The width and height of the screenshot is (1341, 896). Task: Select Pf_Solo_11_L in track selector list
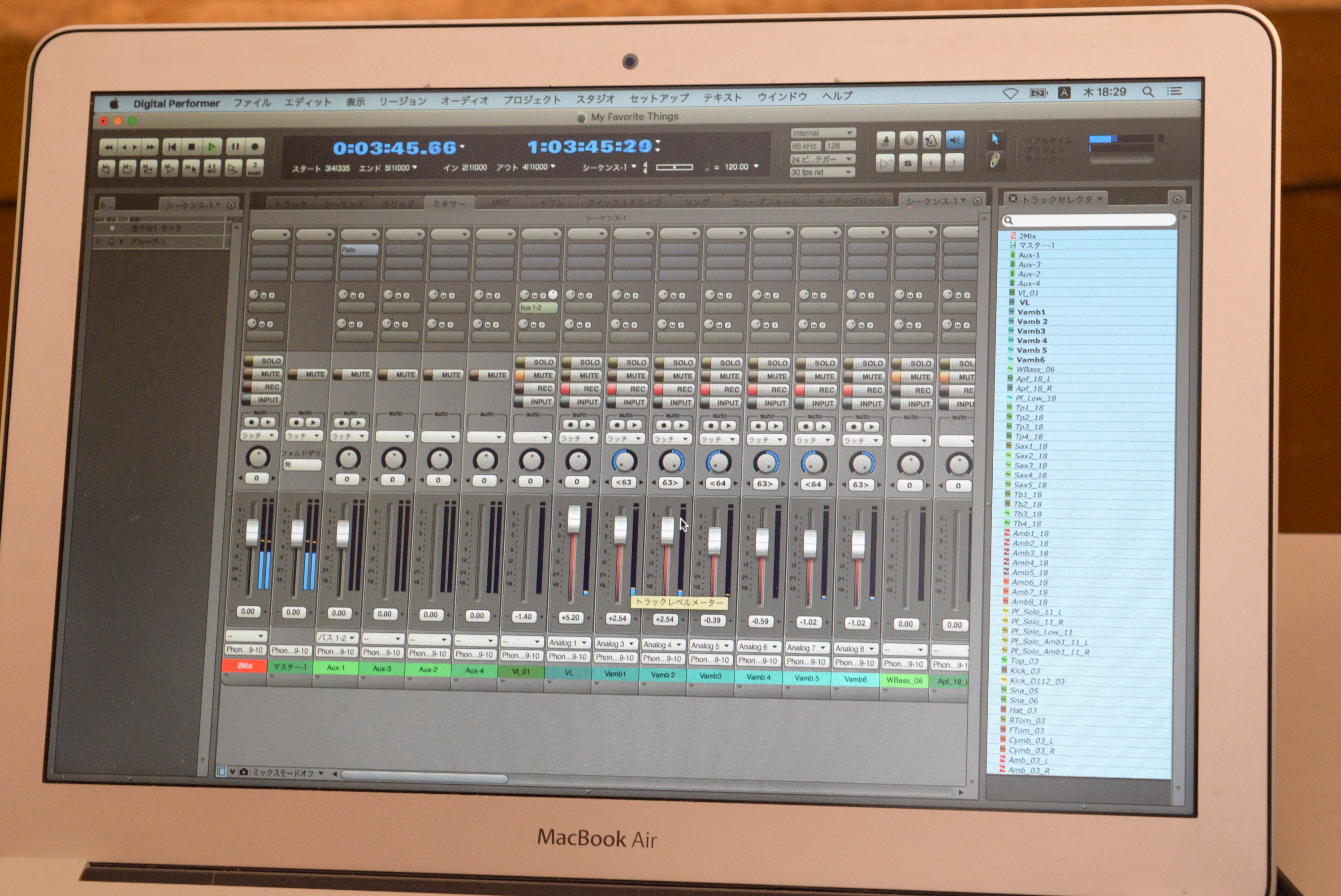pos(1036,612)
